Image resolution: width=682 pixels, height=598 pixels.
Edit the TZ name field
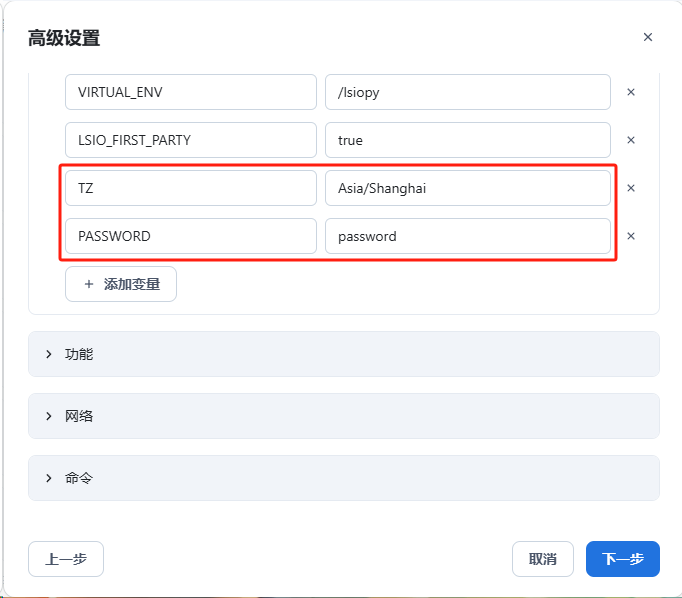pos(191,188)
